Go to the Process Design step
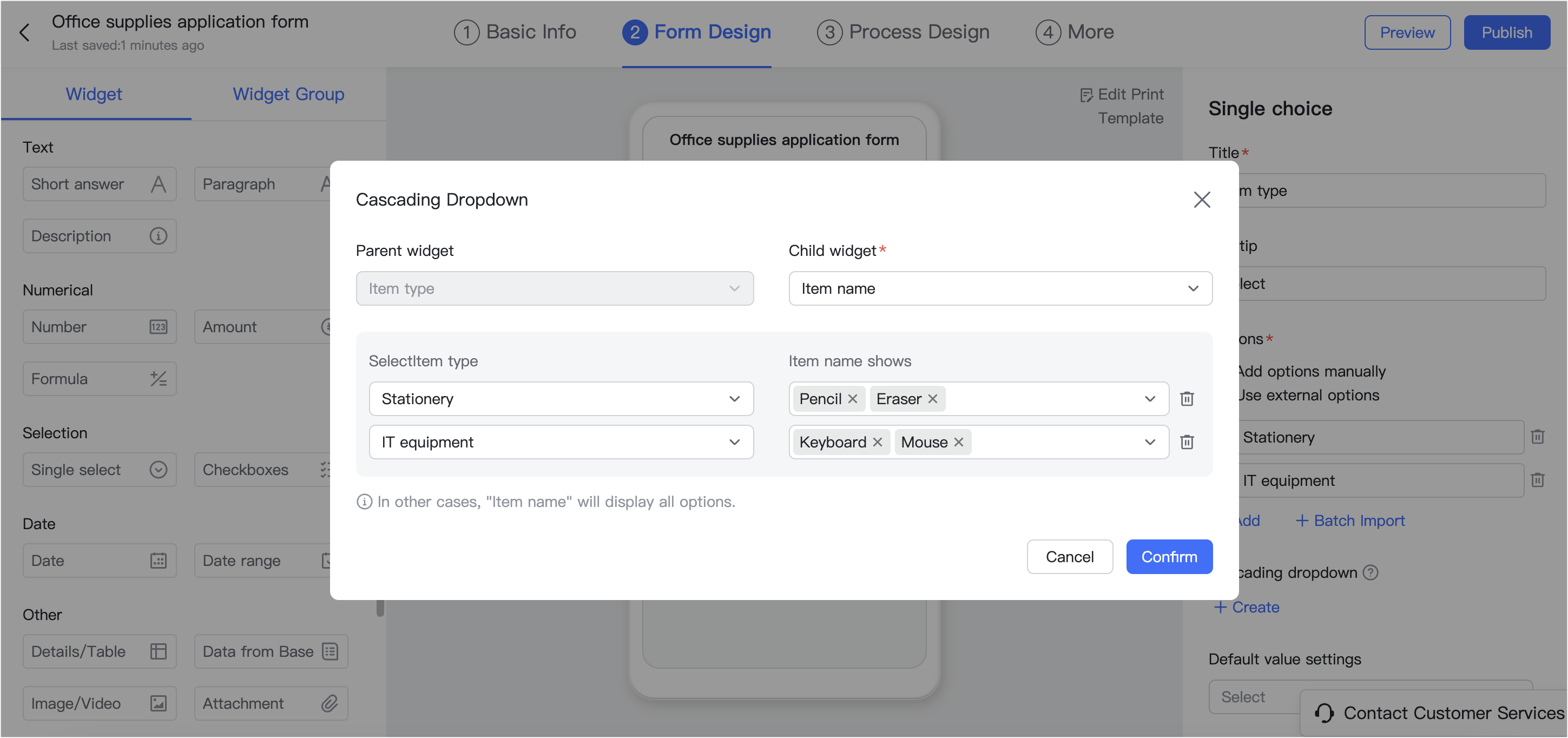The width and height of the screenshot is (1568, 738). pyautogui.click(x=904, y=32)
